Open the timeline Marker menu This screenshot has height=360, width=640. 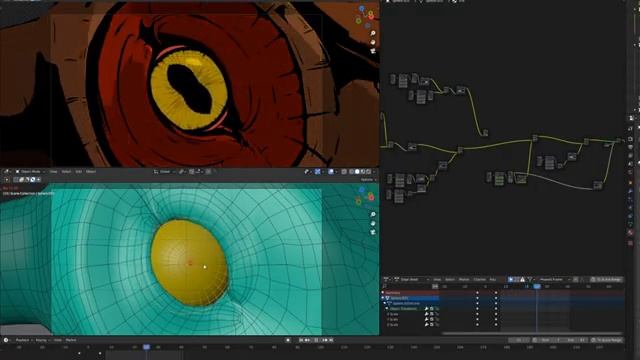71,340
